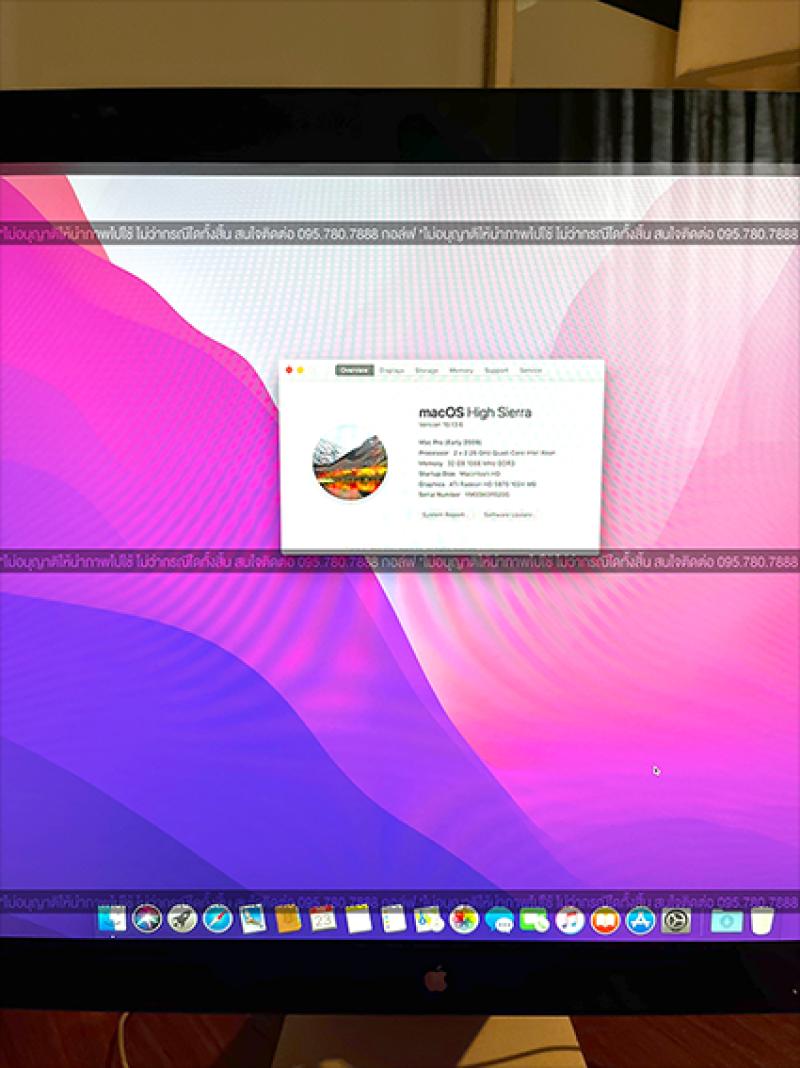
Task: Click the "macOS High Sierra" heading
Action: click(x=475, y=412)
